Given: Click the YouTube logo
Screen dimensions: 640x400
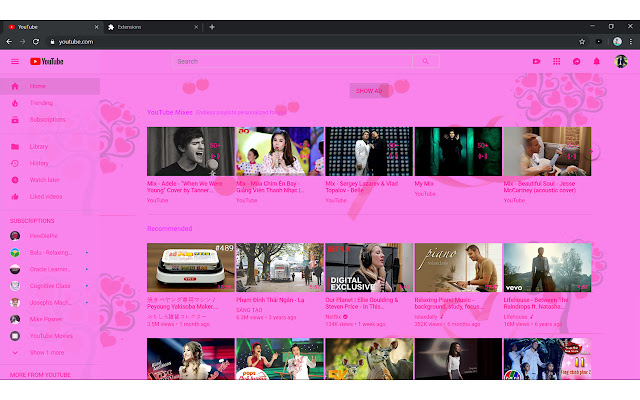Looking at the screenshot, I should [x=47, y=61].
